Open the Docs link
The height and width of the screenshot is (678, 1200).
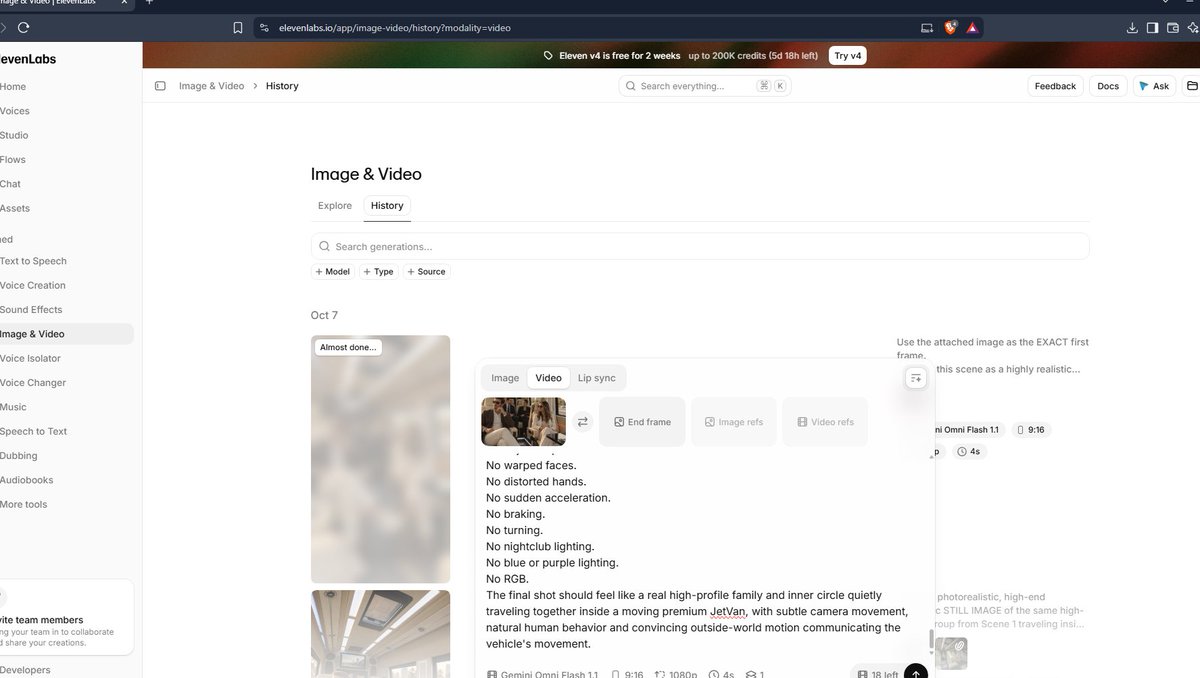click(x=1108, y=86)
